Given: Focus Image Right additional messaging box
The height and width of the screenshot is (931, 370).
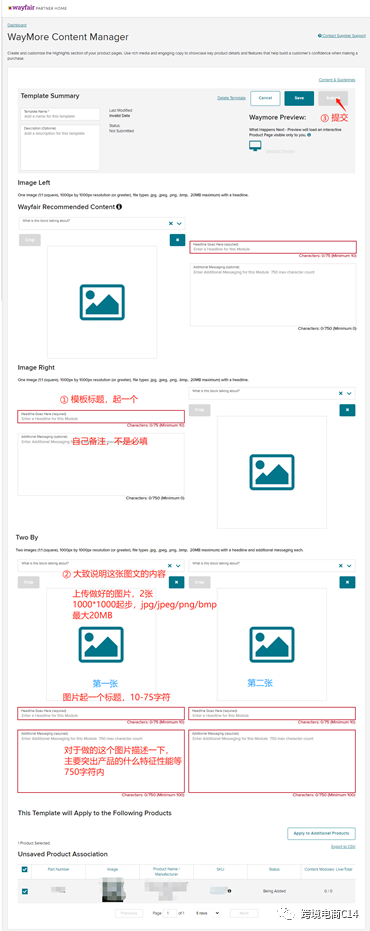Looking at the screenshot, I should [x=101, y=464].
